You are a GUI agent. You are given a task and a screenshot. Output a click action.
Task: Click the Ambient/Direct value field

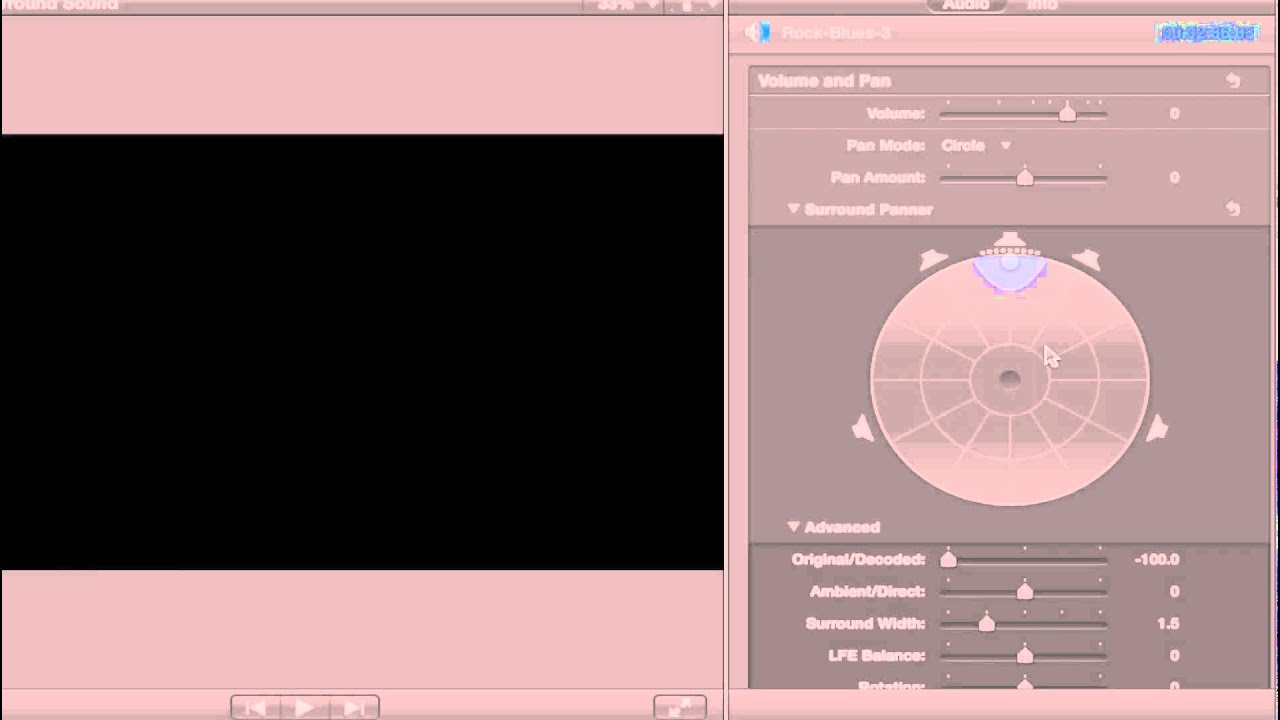pyautogui.click(x=1174, y=591)
